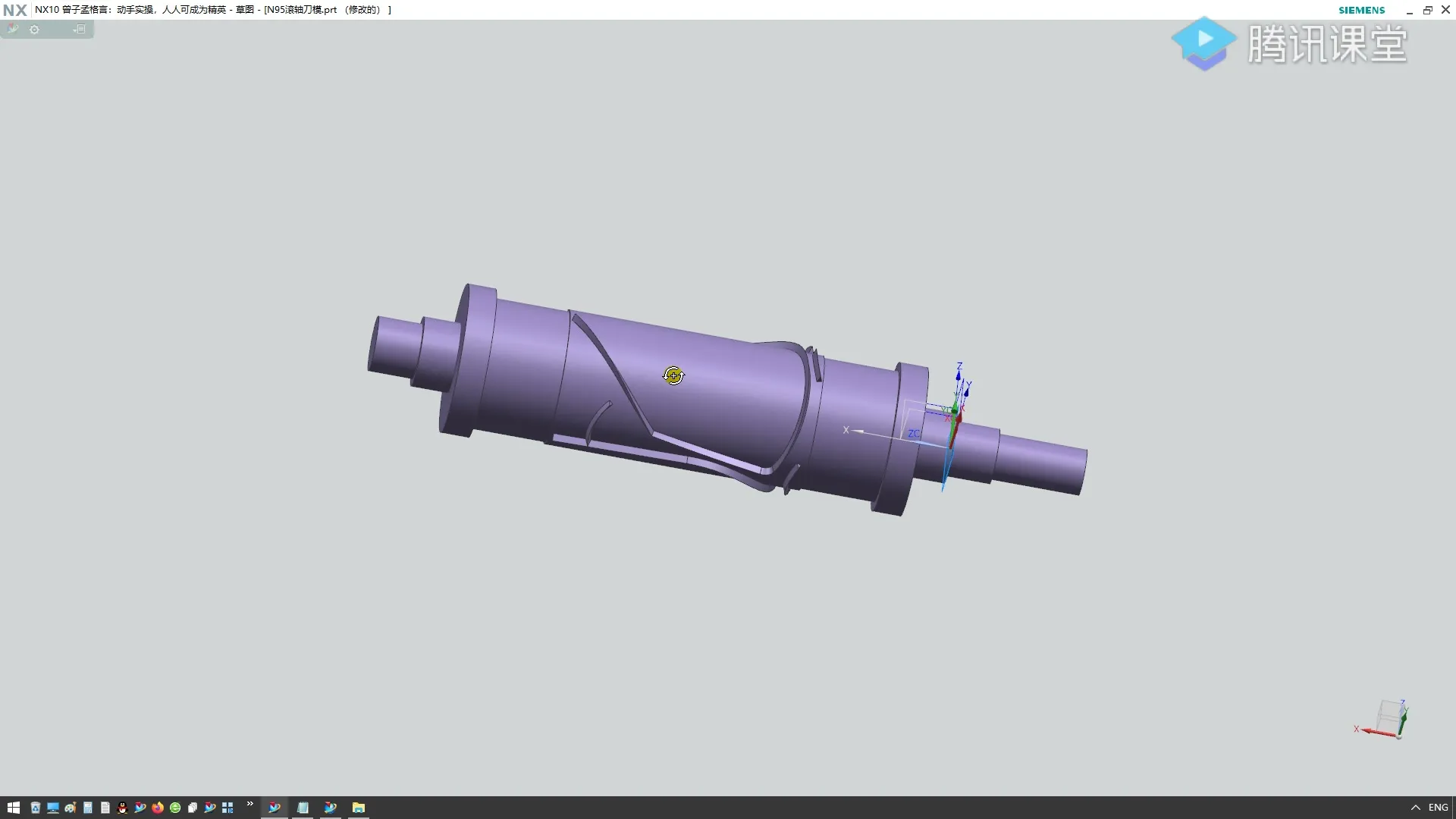Open the Windows Start menu

13,808
